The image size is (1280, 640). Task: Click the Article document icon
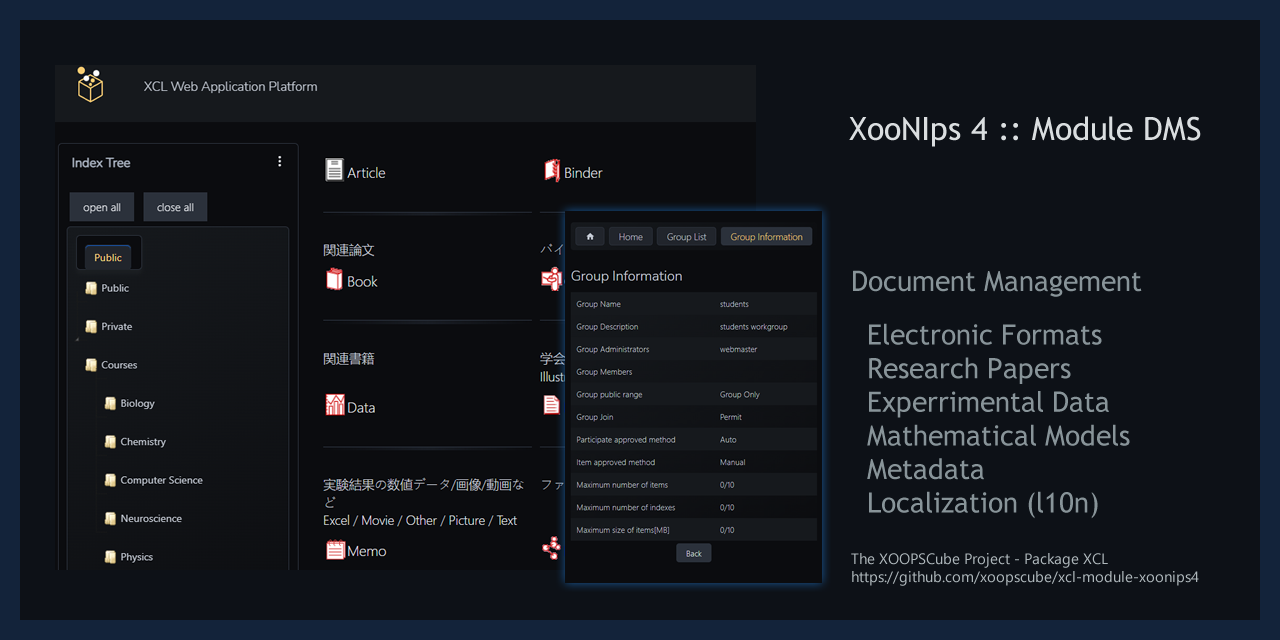coord(334,170)
